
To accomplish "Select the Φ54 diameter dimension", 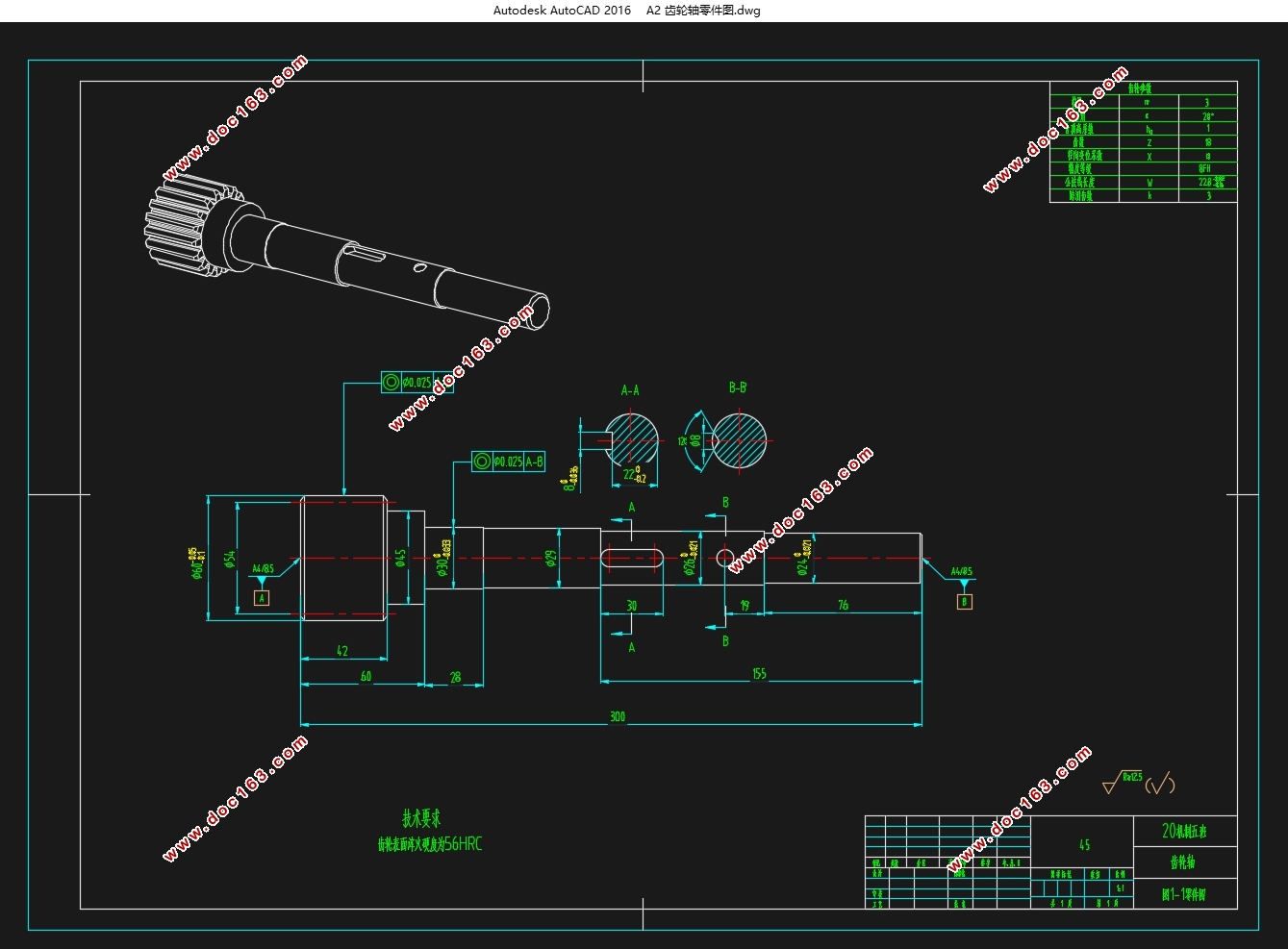I will click(230, 559).
